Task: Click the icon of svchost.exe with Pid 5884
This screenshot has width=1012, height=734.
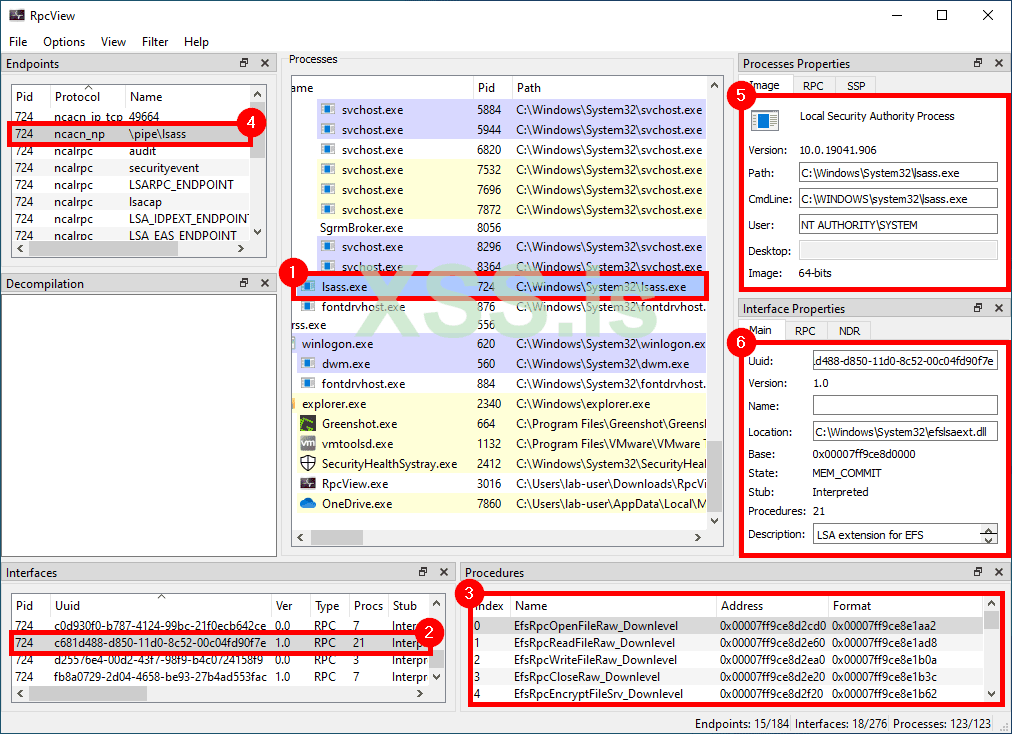Action: coord(328,109)
